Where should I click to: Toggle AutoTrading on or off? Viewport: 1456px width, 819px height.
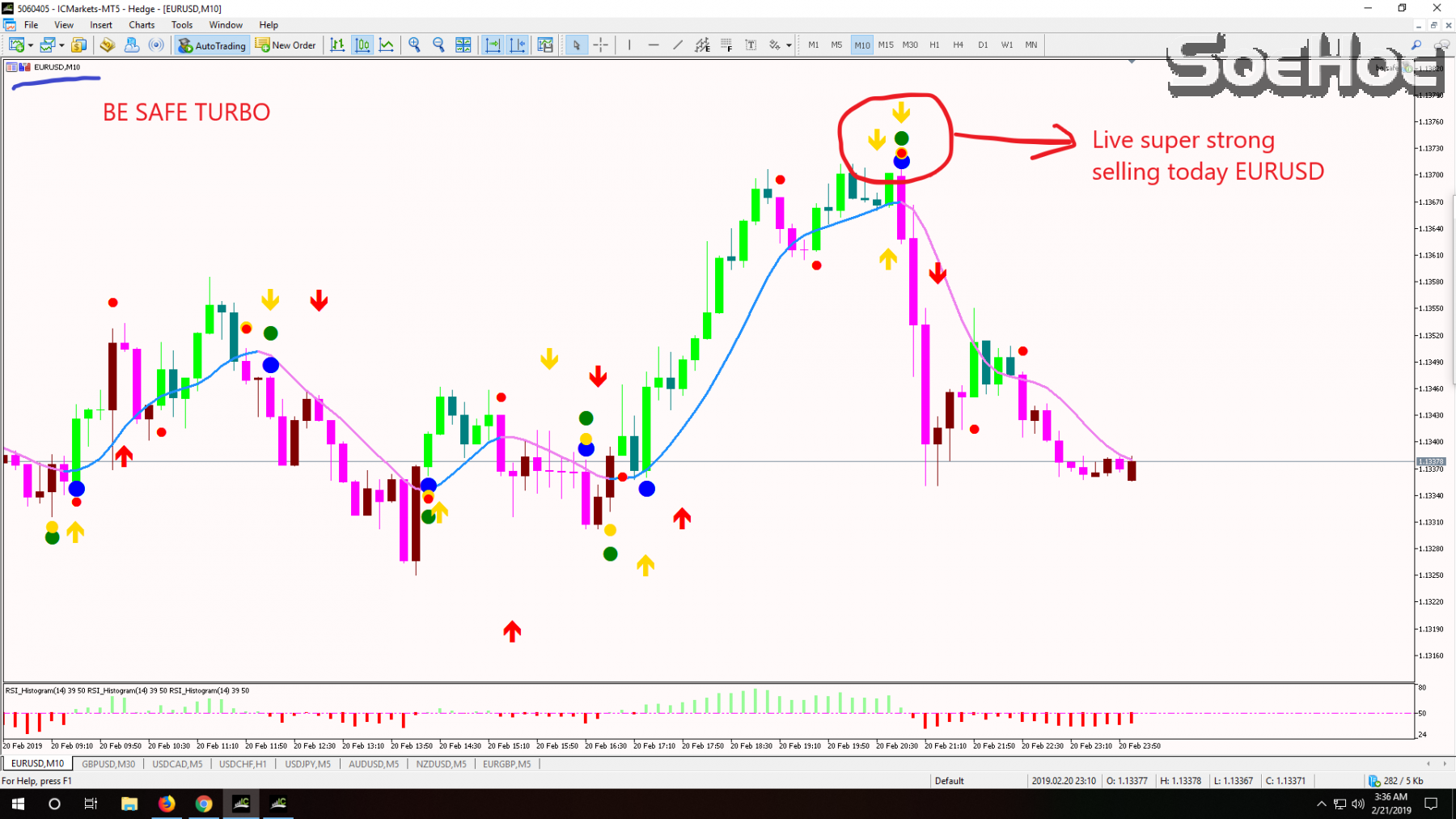[211, 45]
